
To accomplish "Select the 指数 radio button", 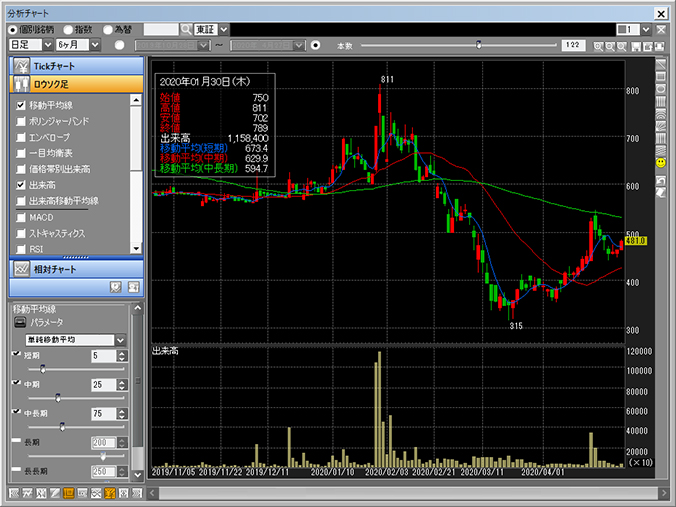I will 68,30.
